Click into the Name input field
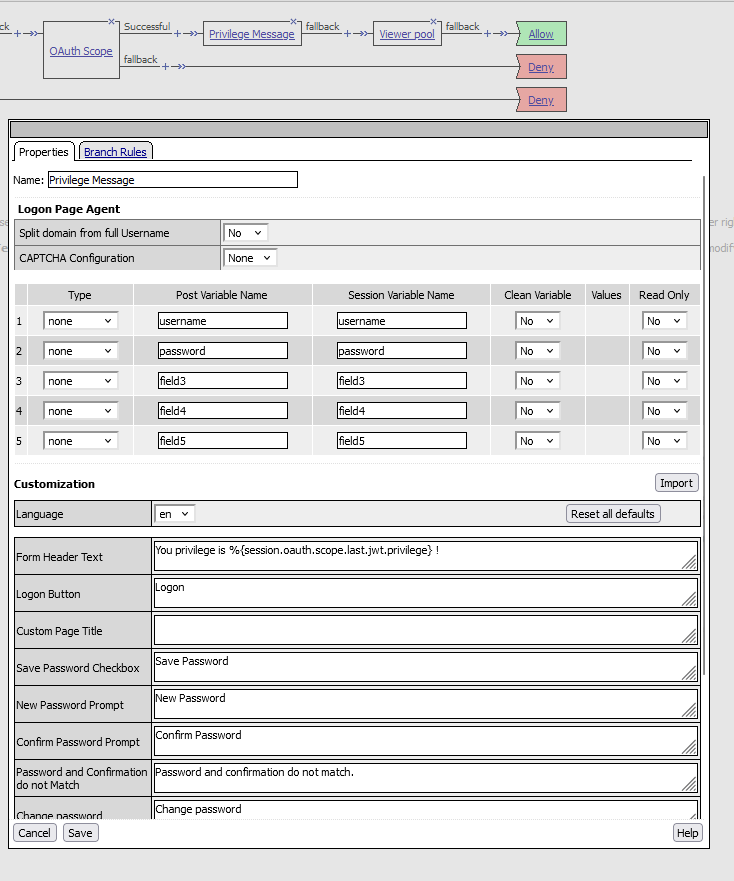 [172, 180]
